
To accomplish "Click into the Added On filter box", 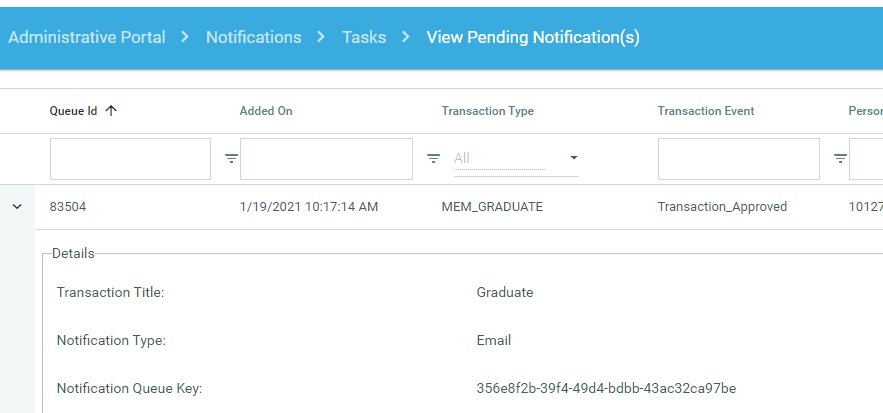I will [326, 159].
